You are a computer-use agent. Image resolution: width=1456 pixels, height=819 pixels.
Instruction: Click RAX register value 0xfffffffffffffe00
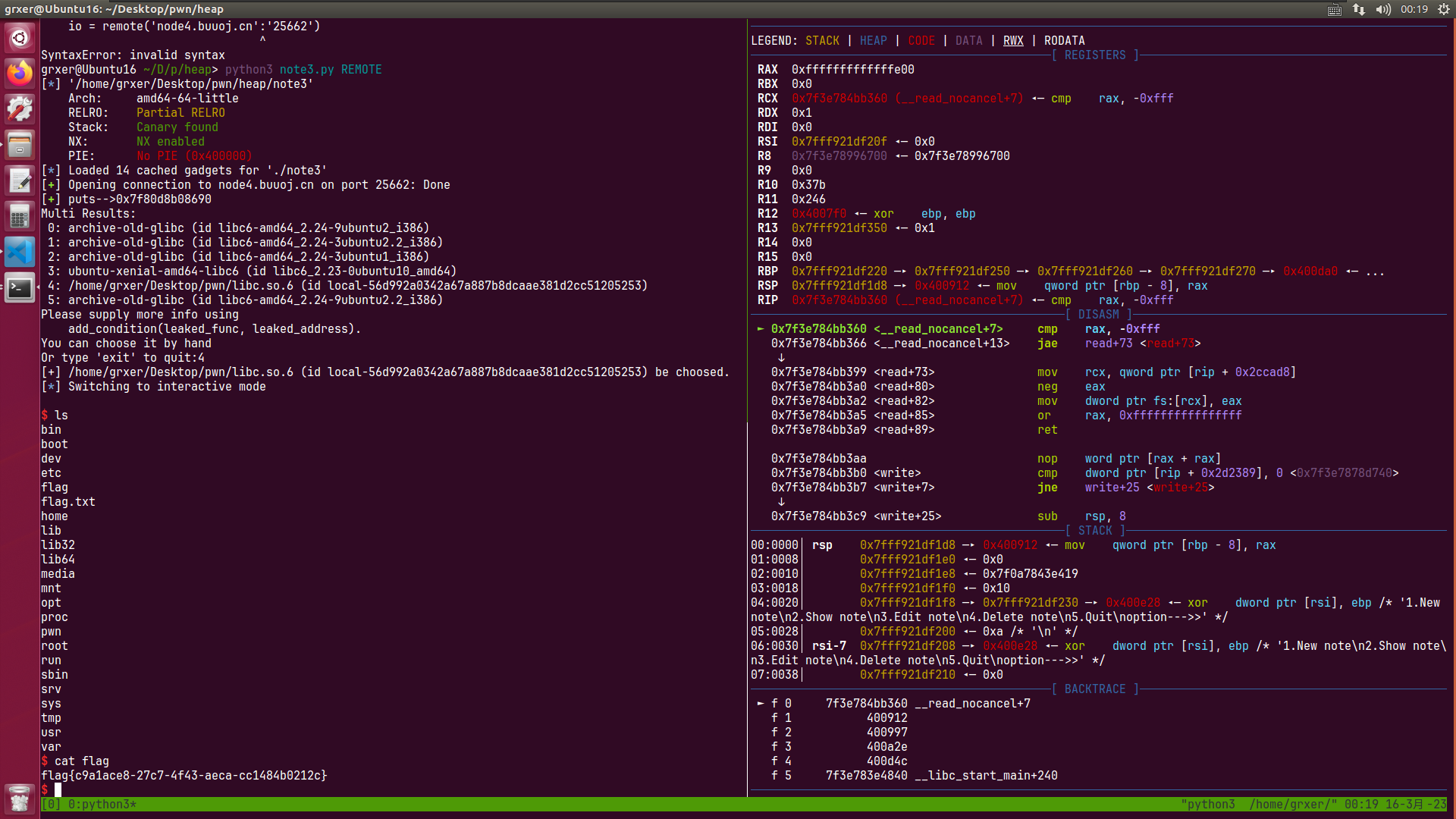click(853, 70)
